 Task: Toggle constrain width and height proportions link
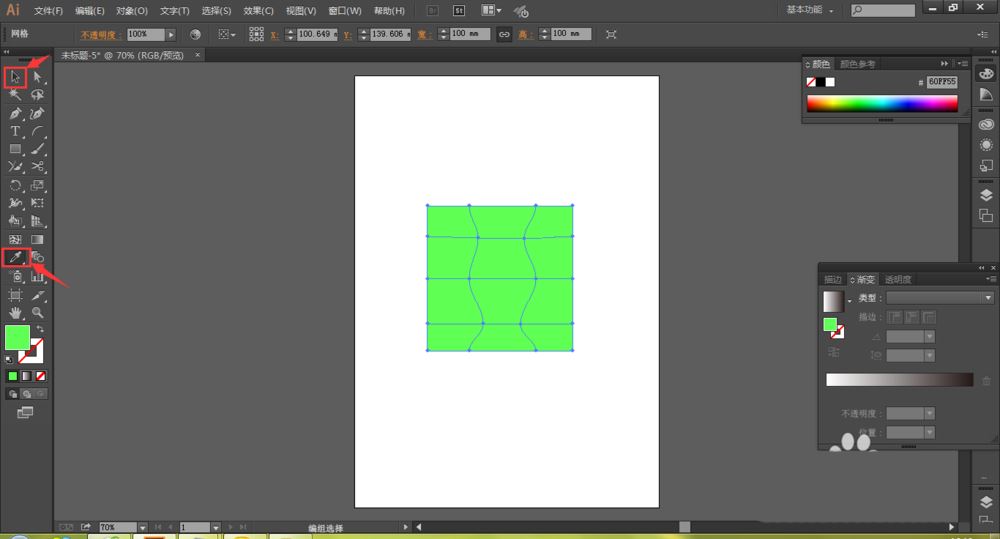click(x=504, y=34)
